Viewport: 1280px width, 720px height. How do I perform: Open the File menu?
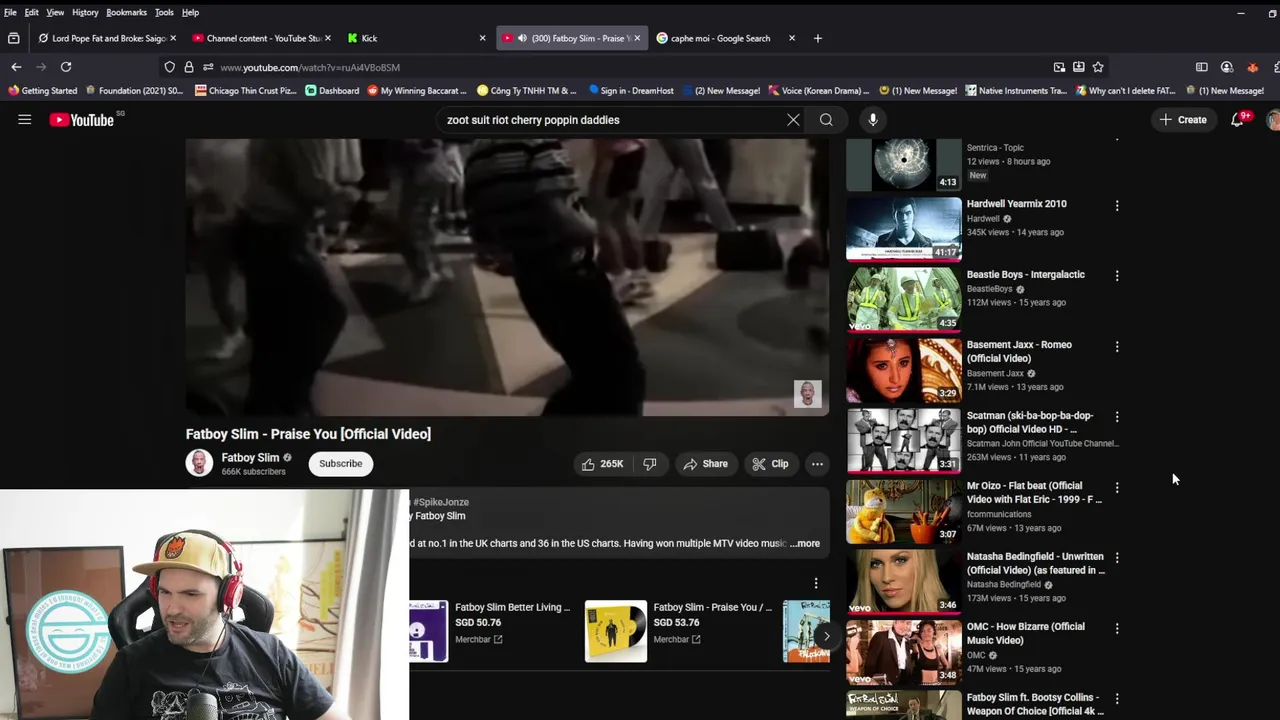10,12
